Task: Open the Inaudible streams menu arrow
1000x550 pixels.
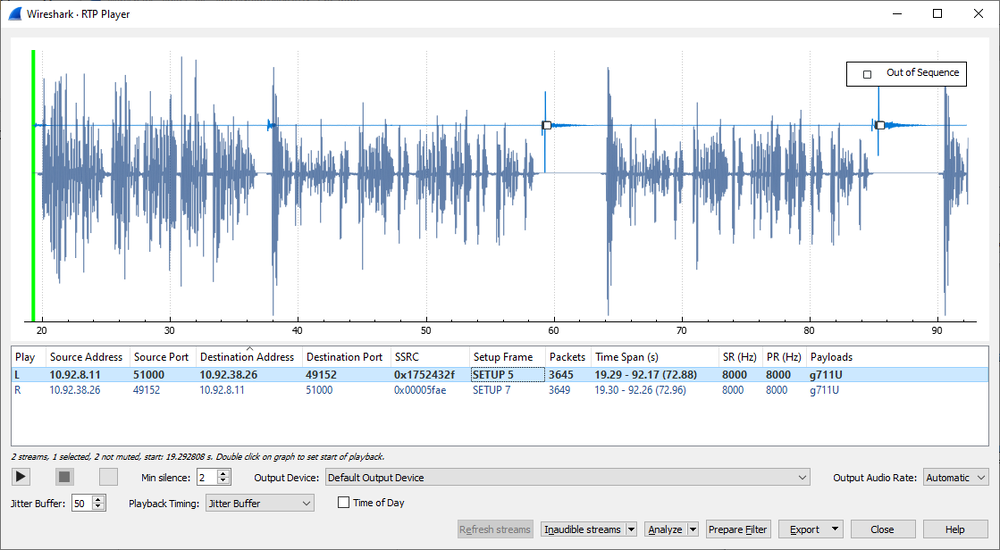Action: tap(630, 530)
